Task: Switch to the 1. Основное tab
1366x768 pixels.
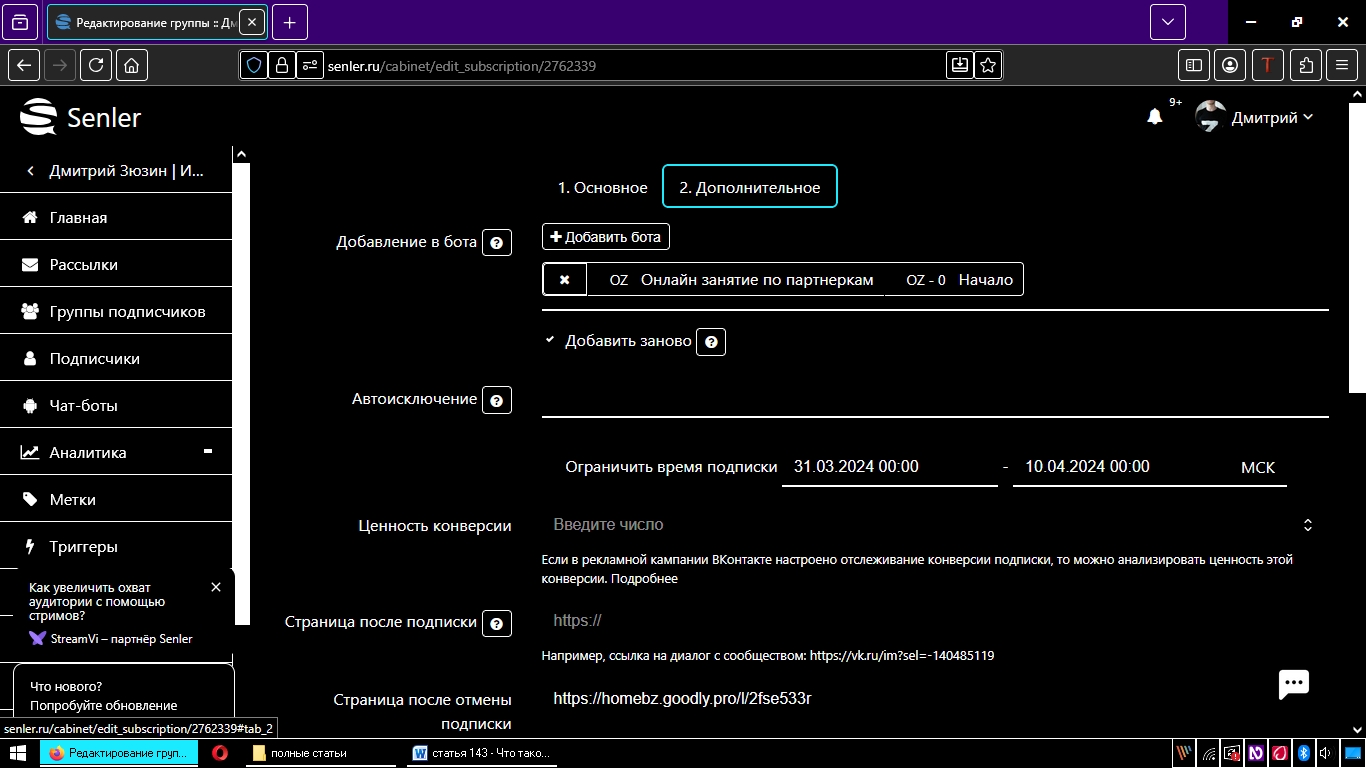Action: (x=603, y=186)
